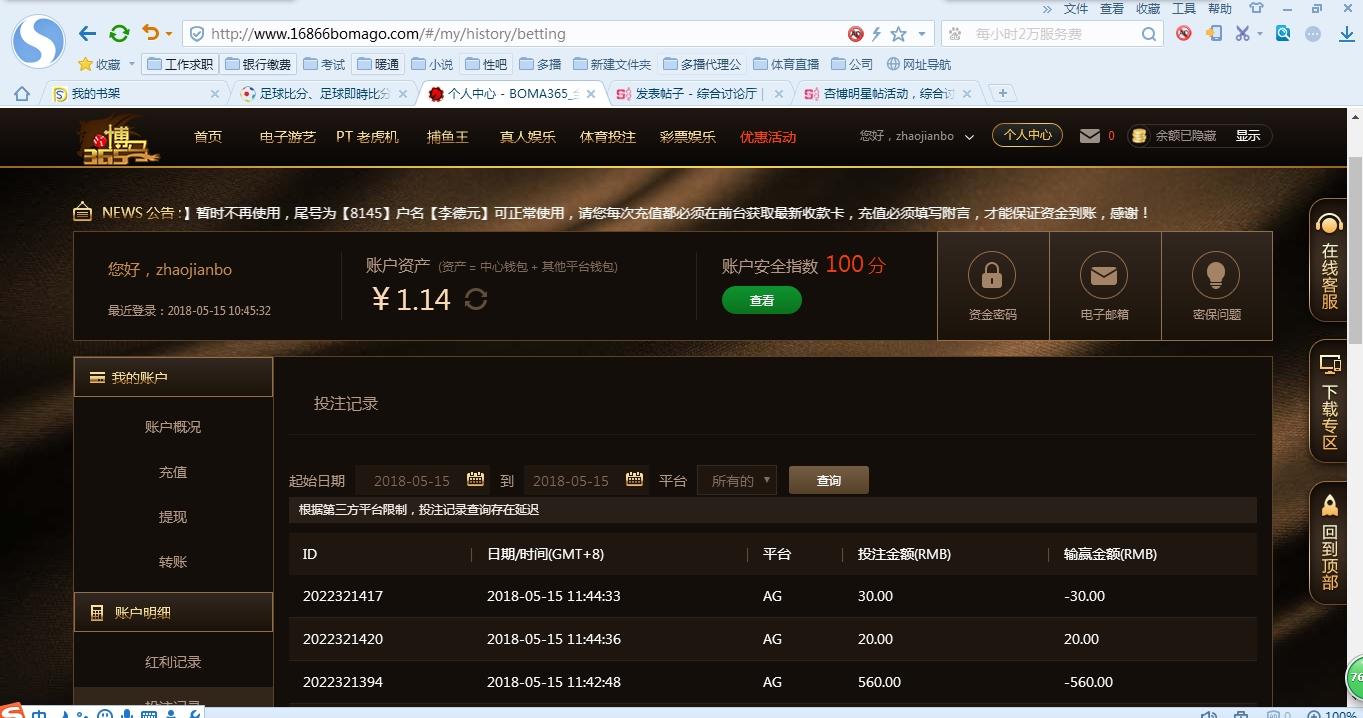Go to 真人娱乐 in site navigation

(528, 137)
